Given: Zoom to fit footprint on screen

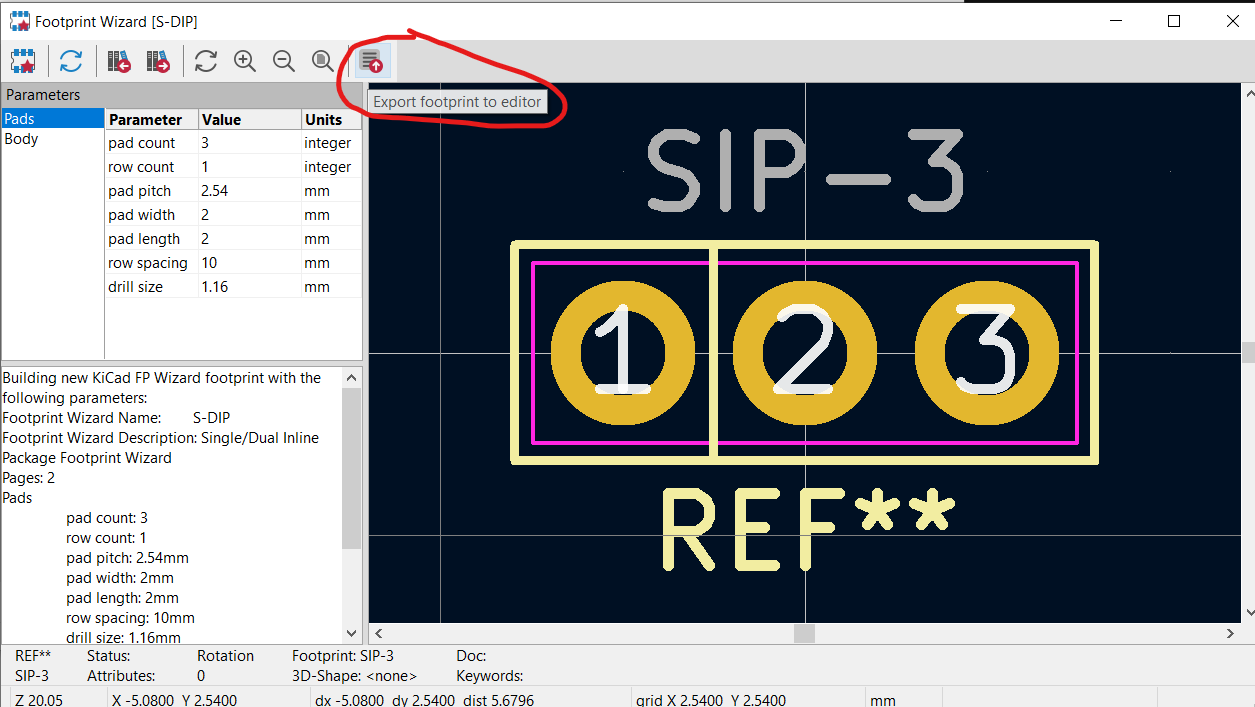Looking at the screenshot, I should click(x=322, y=61).
